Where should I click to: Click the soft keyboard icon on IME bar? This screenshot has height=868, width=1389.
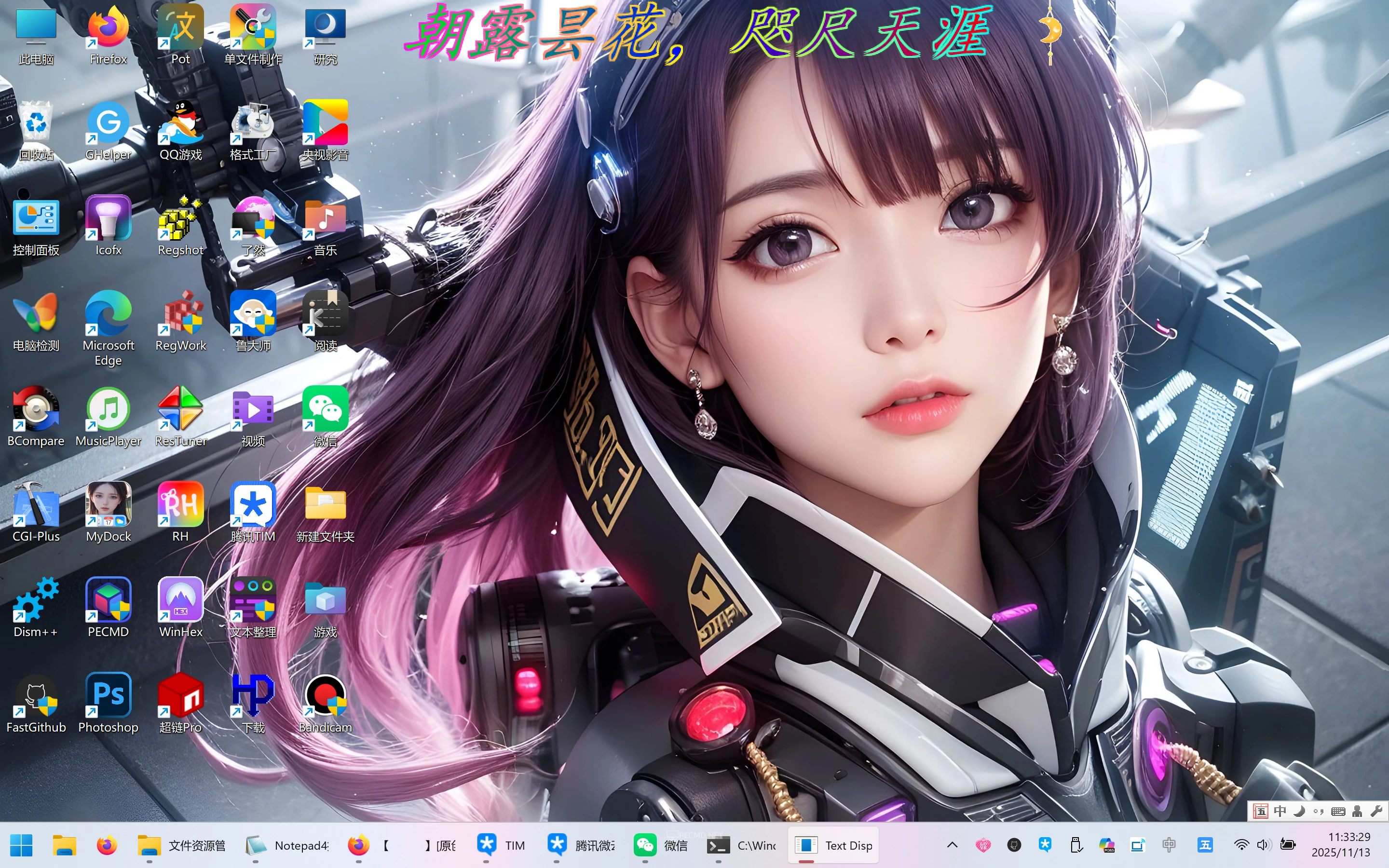pos(1338,811)
